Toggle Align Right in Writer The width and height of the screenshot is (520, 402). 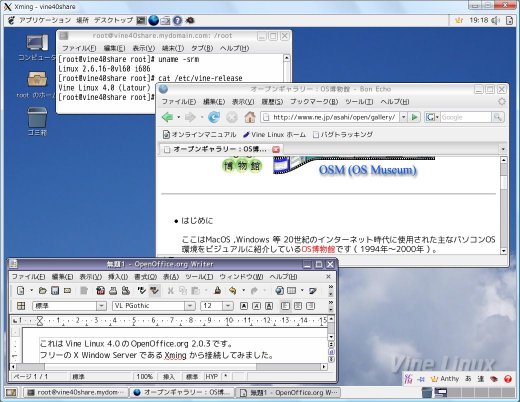(x=310, y=306)
